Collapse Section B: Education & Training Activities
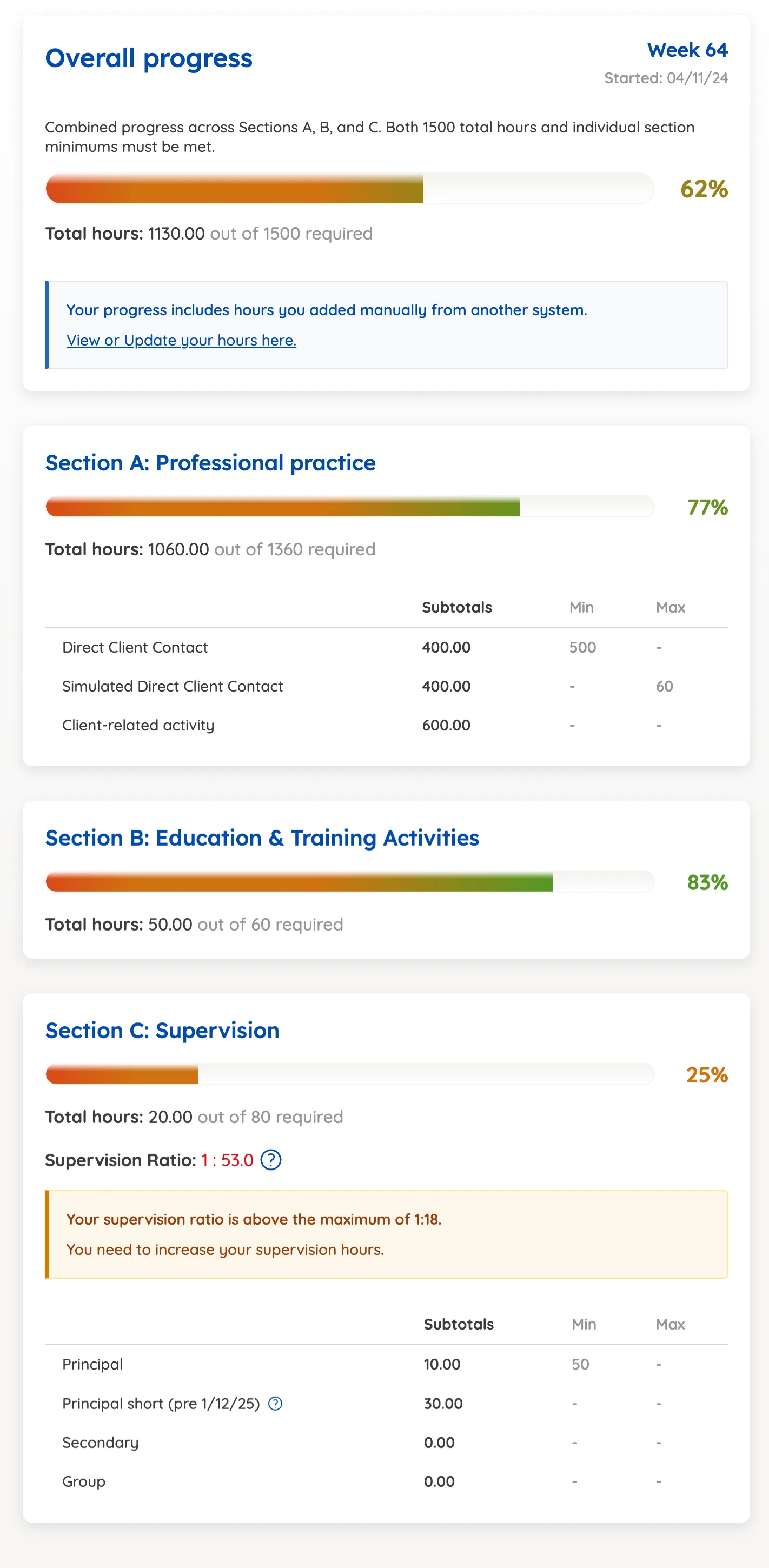Screen dimensions: 769x1568 point(262,838)
